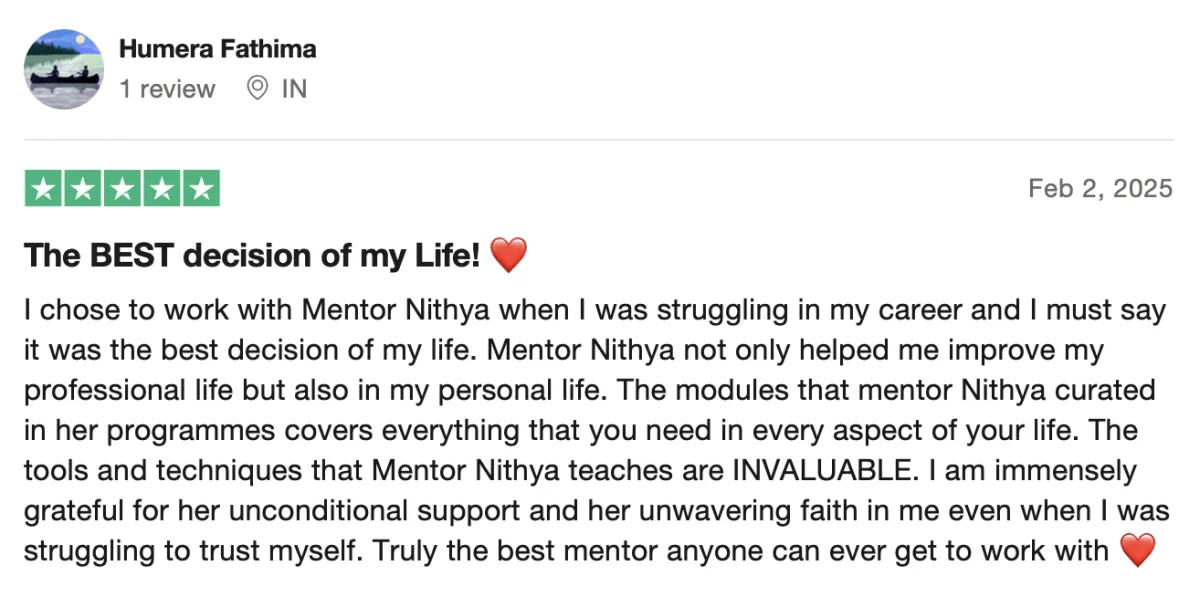The image size is (1200, 597).
Task: Click the fourth green rating star
Action: tap(162, 189)
